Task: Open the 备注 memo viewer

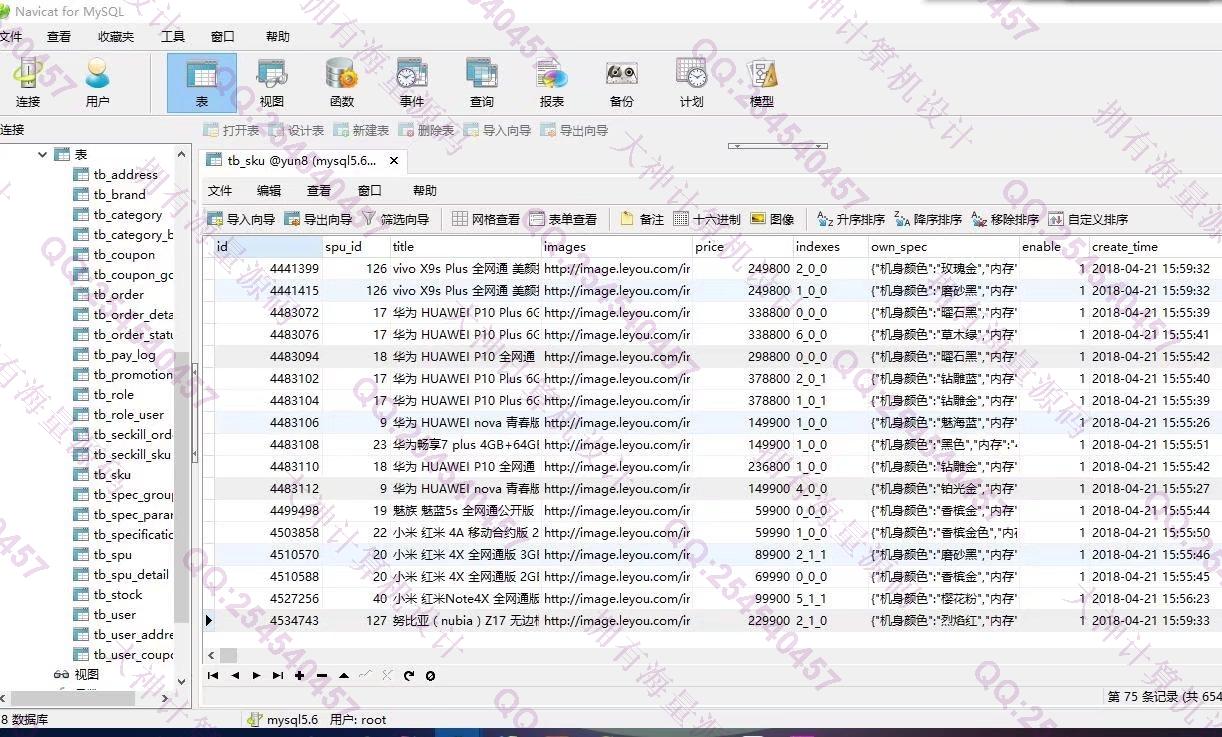Action: point(642,219)
